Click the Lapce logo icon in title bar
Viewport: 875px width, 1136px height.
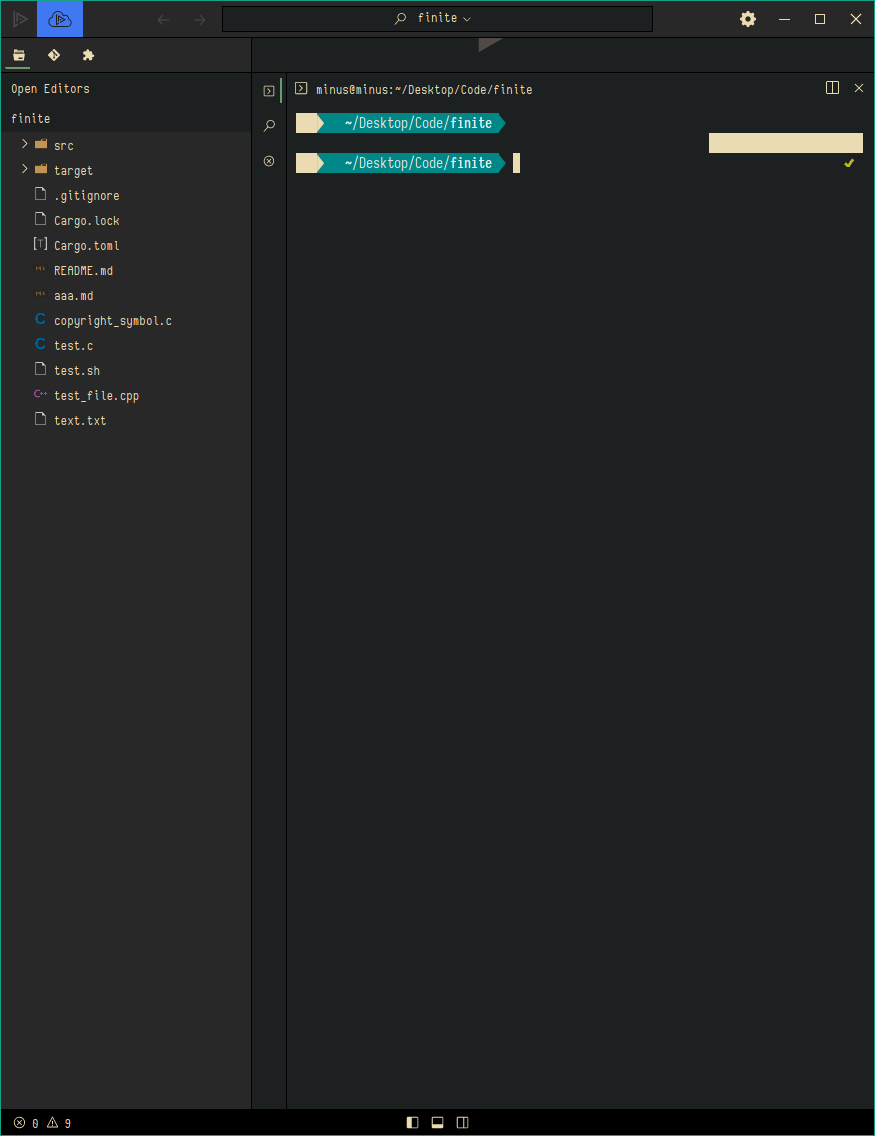tap(20, 19)
